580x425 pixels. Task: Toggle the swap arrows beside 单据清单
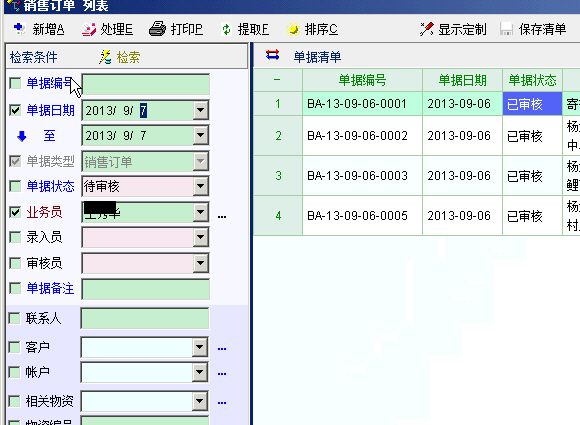pyautogui.click(x=272, y=55)
